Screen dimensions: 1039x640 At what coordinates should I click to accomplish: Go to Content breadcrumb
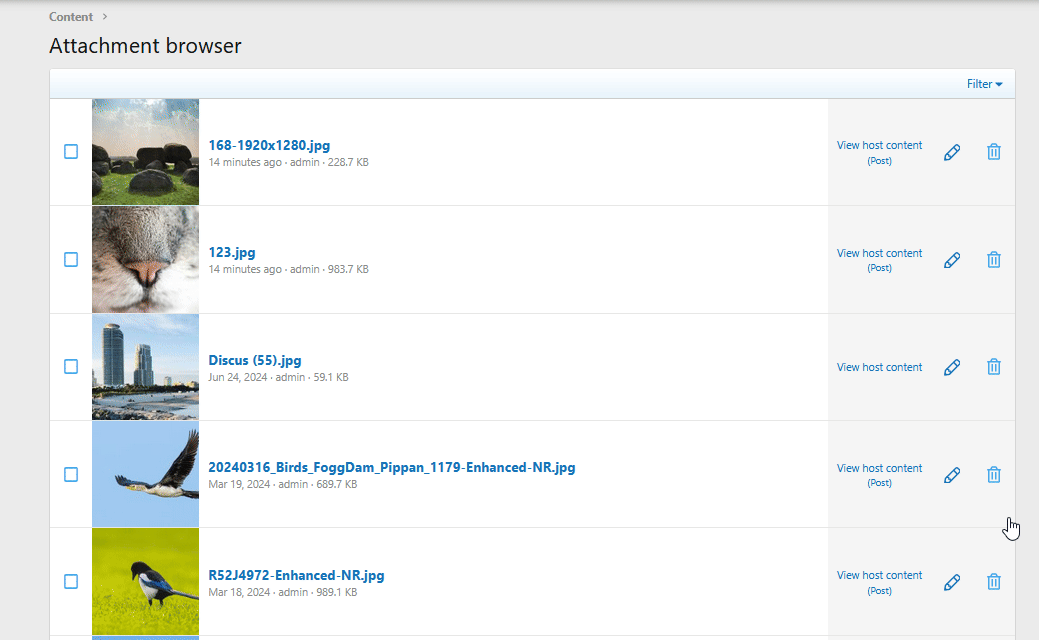point(71,17)
